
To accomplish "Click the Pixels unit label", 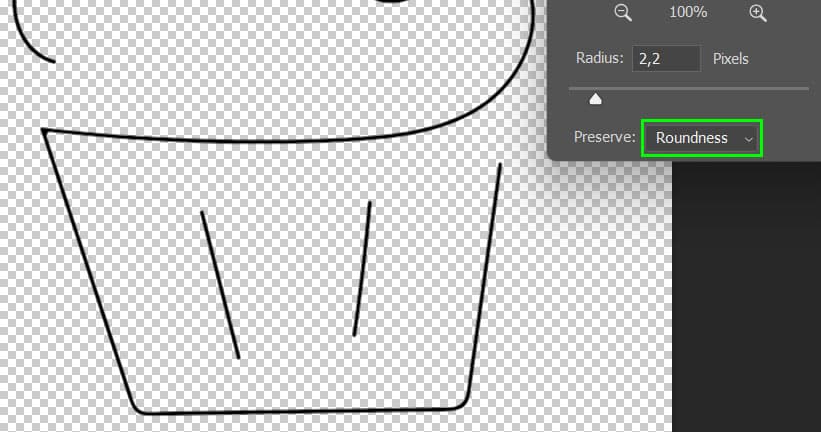I will 730,59.
